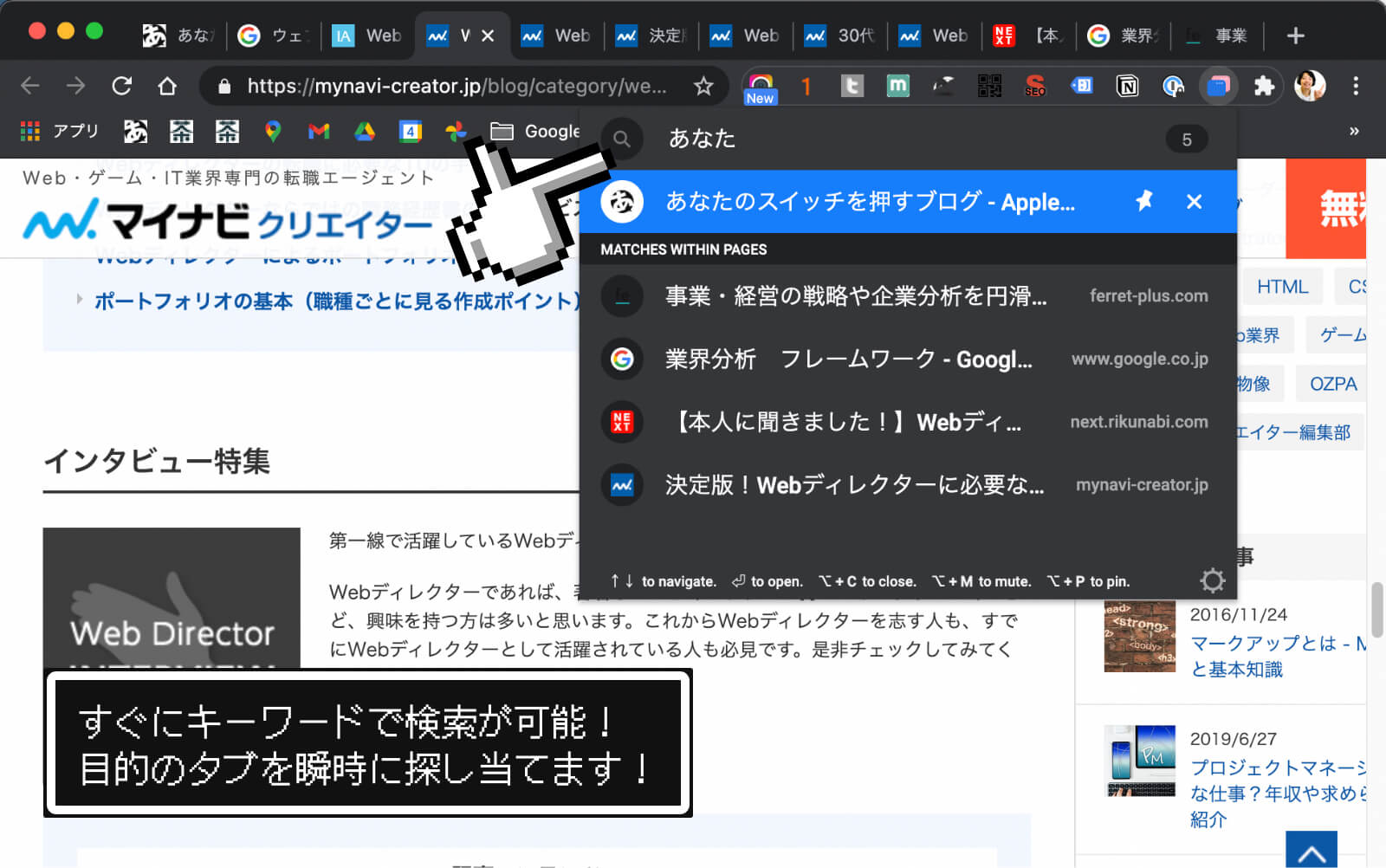
Task: Open the browser home page
Action: click(x=167, y=86)
